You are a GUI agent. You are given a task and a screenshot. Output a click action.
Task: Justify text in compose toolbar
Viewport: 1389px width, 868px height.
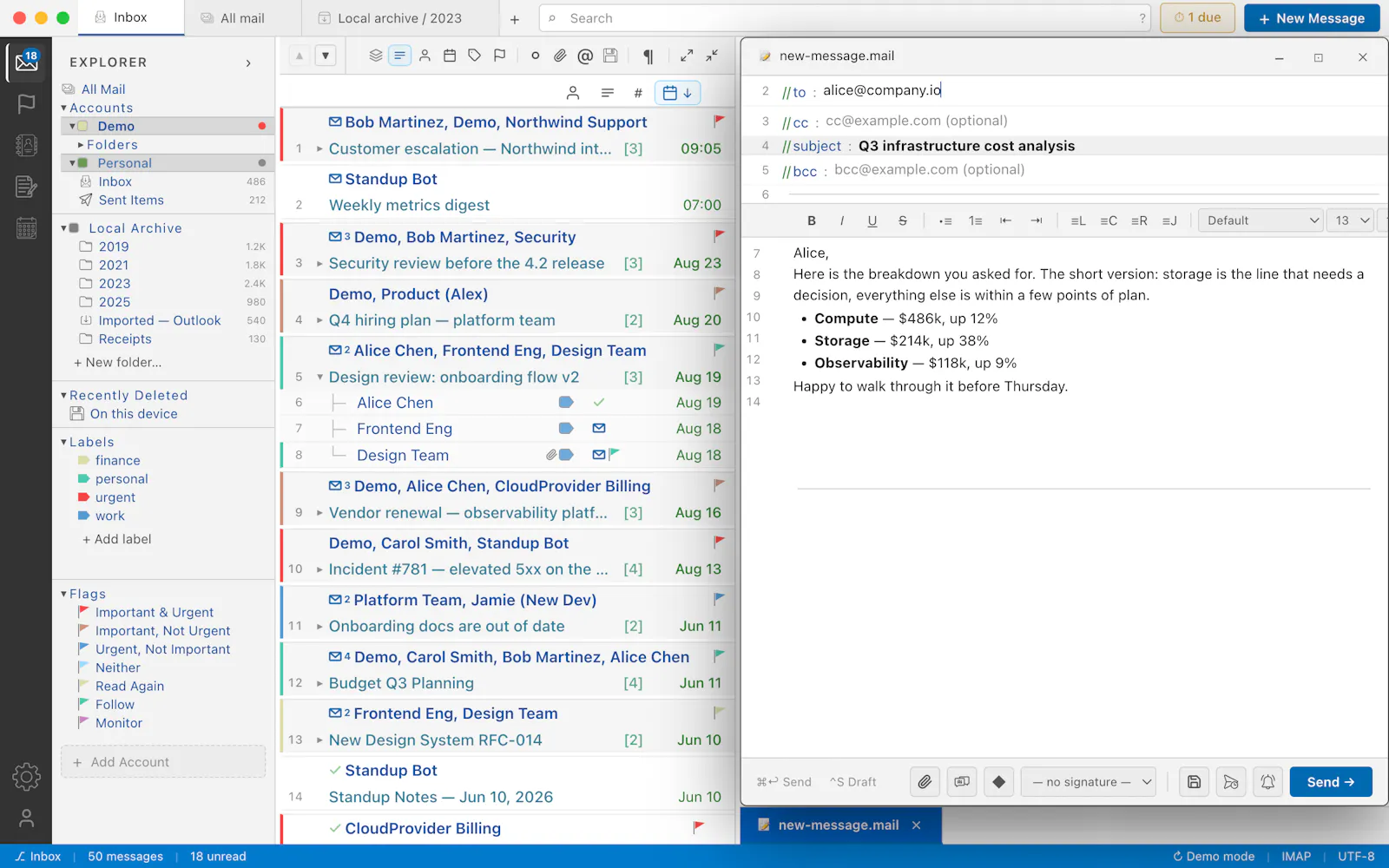tap(1169, 220)
